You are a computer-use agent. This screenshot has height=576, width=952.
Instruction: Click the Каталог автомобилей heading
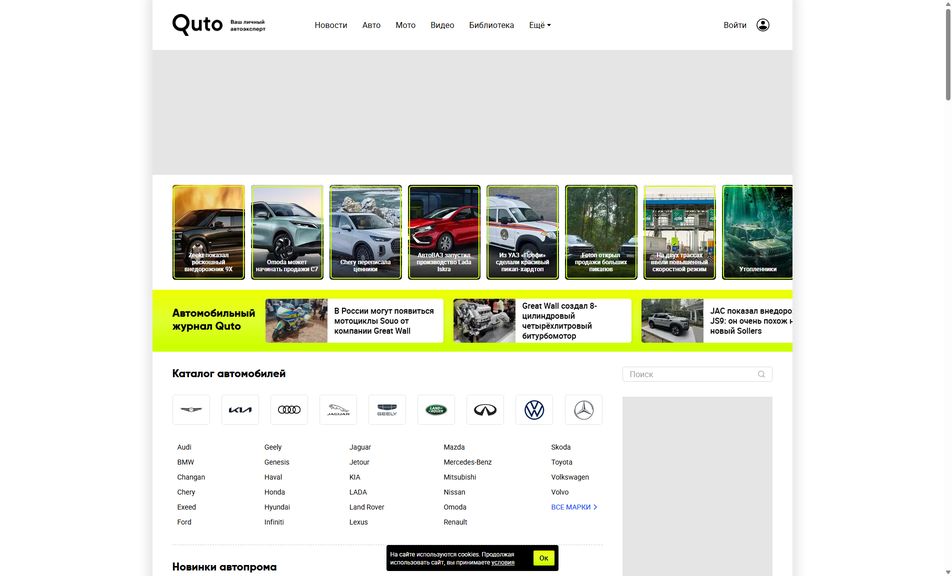(x=229, y=374)
